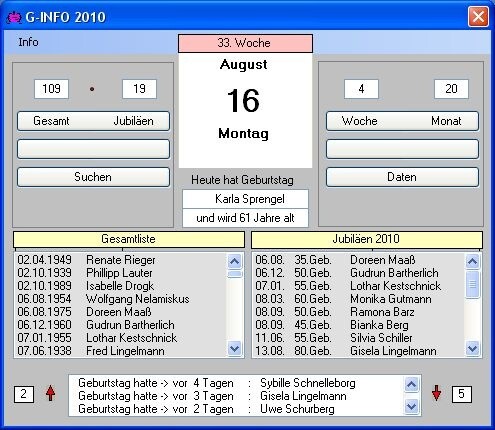
Task: Click the counter box showing 5
Action: (462, 394)
